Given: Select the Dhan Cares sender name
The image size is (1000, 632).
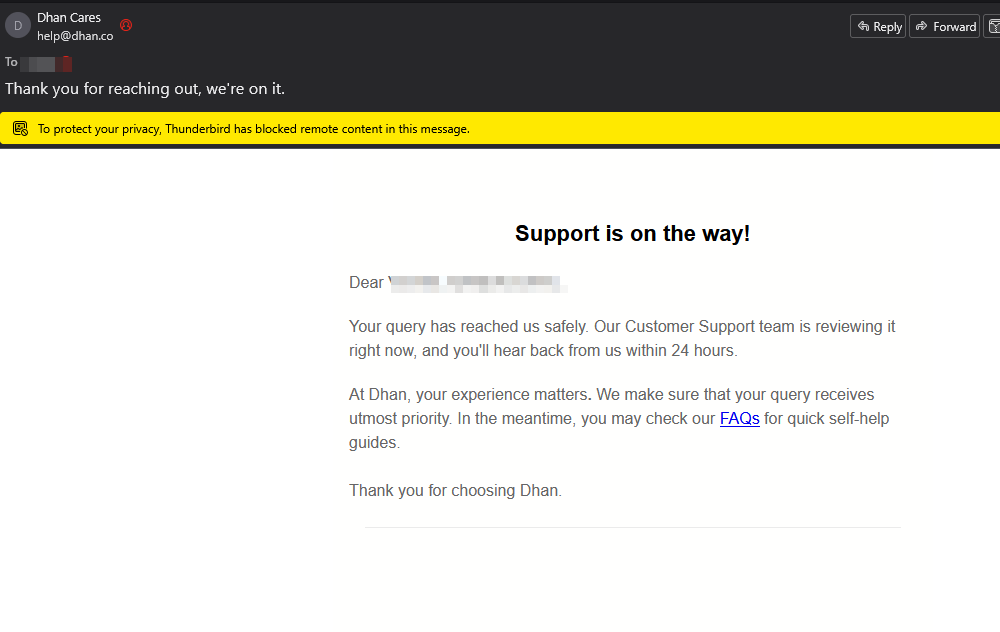Looking at the screenshot, I should click(69, 18).
